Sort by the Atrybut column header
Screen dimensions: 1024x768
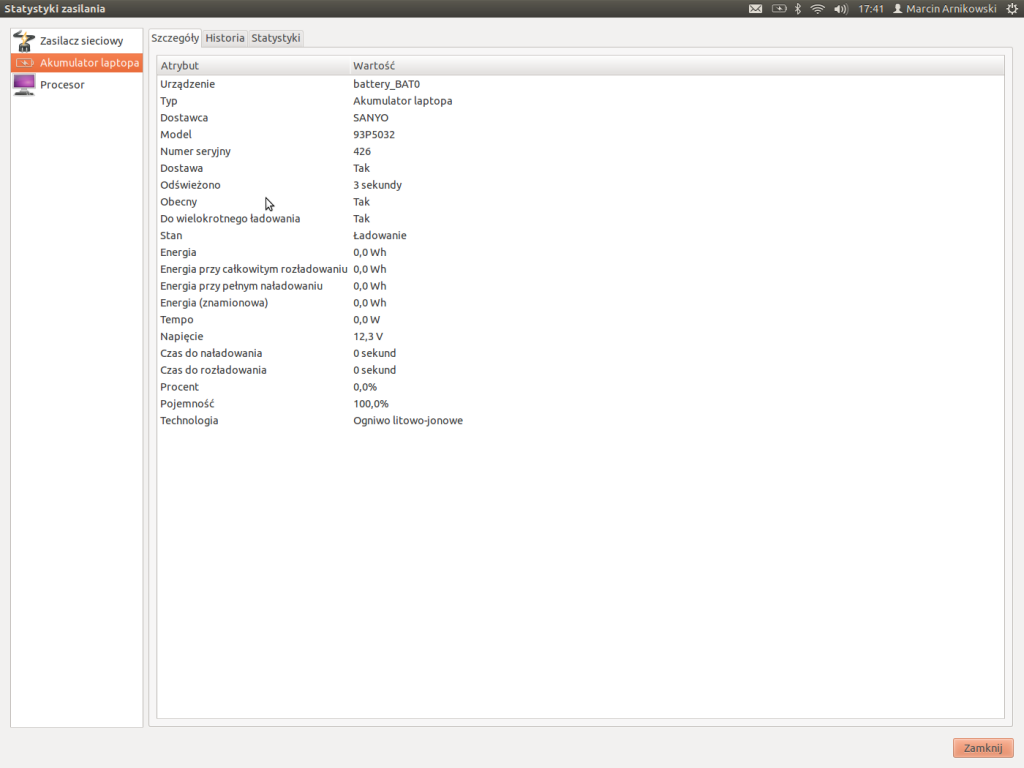[x=253, y=65]
